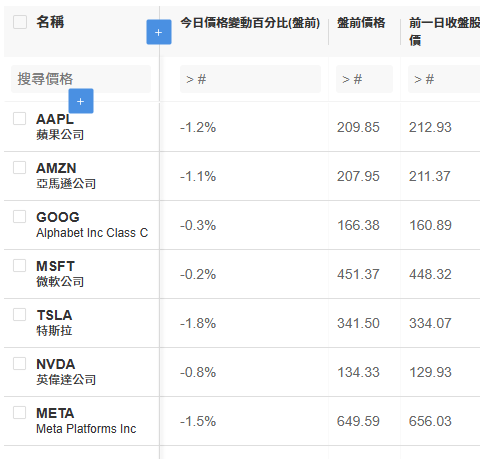This screenshot has width=480, height=459.
Task: Select the AMZN row checkbox
Action: pyautogui.click(x=19, y=167)
